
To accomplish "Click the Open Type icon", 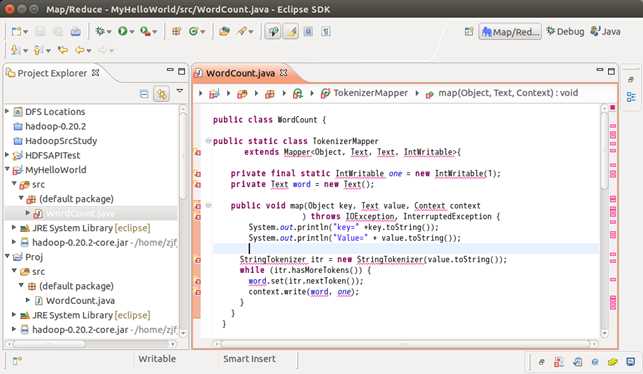I will click(x=224, y=31).
